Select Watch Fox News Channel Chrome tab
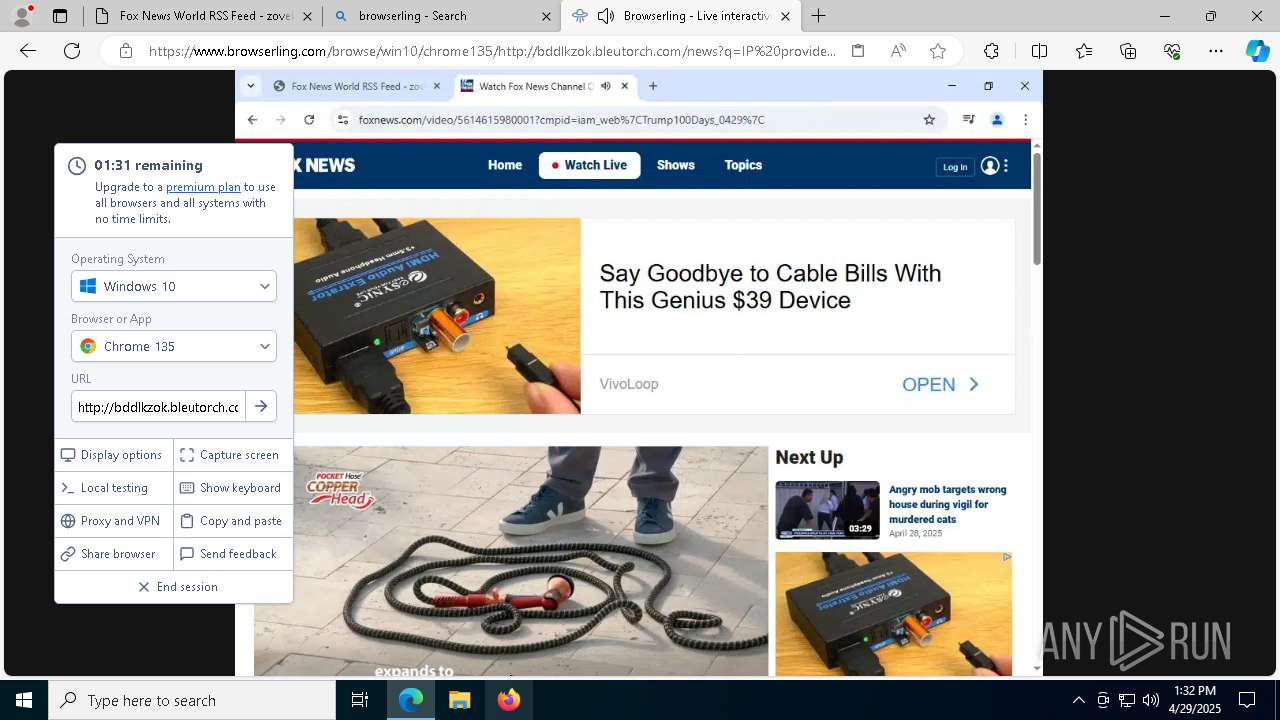The height and width of the screenshot is (720, 1280). [544, 86]
